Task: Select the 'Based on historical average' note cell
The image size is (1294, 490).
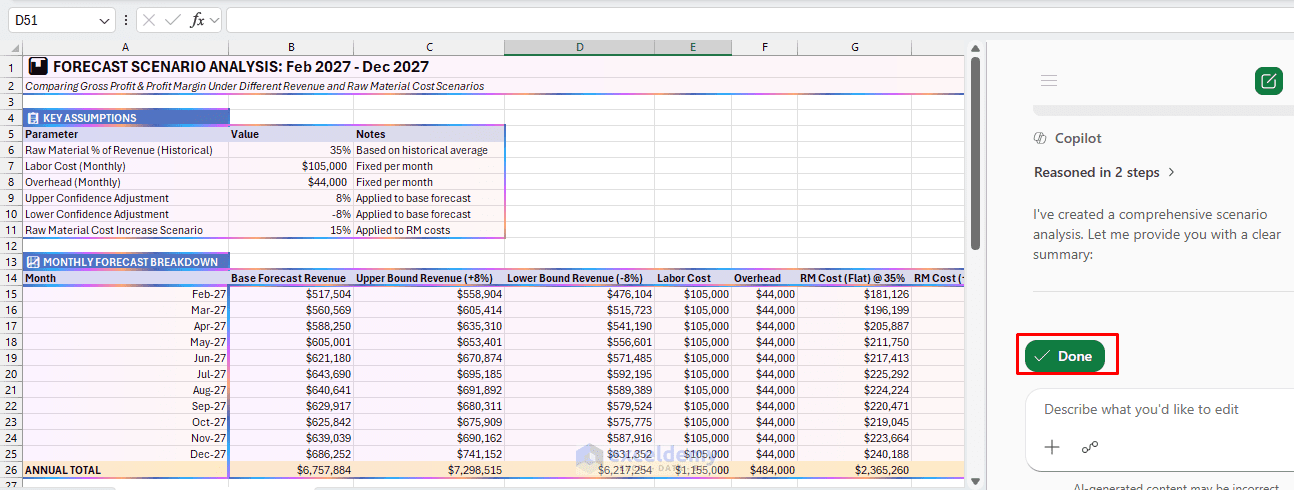Action: [x=429, y=150]
